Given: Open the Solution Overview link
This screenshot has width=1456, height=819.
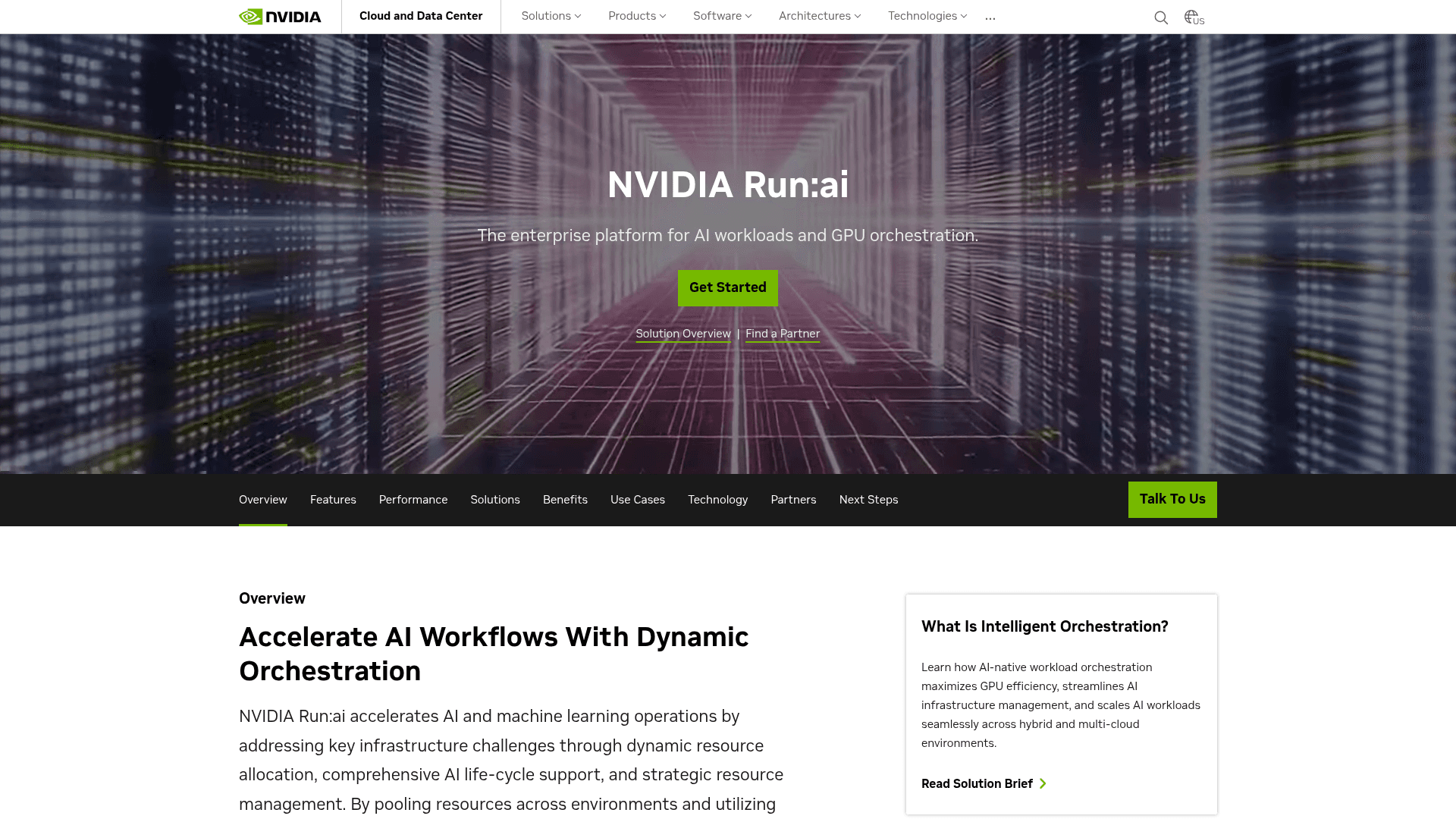Looking at the screenshot, I should [x=683, y=334].
